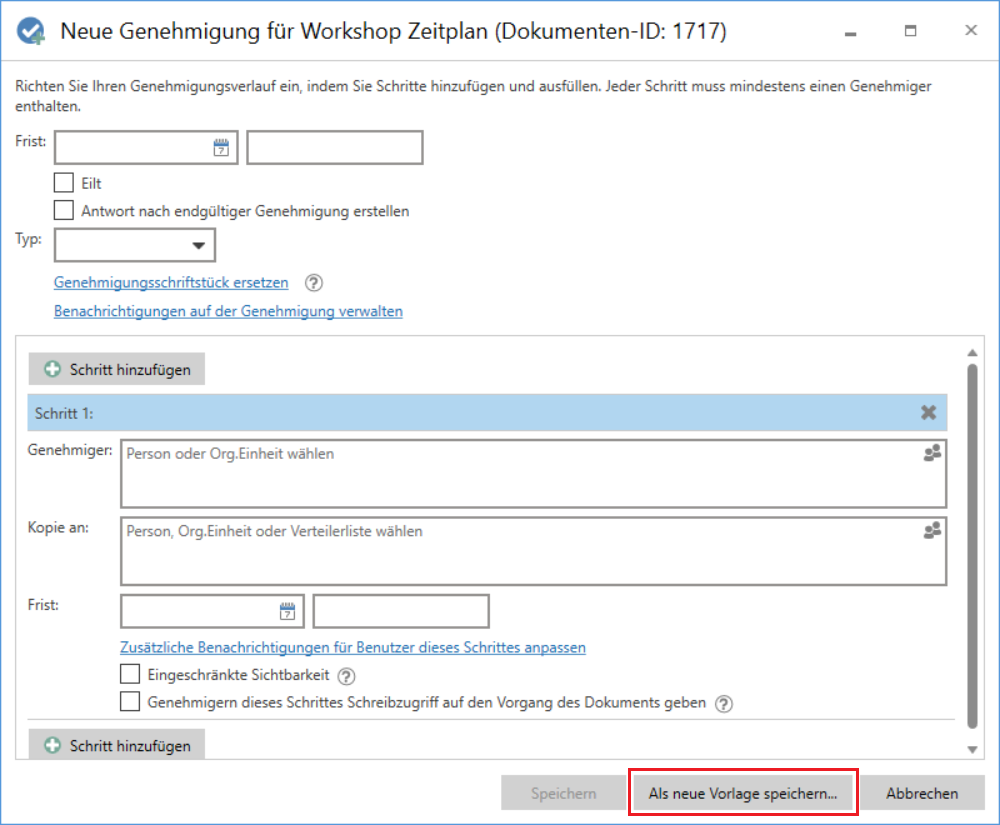Click the approval checkmark icon in title bar
The image size is (1000, 825).
pos(31,31)
